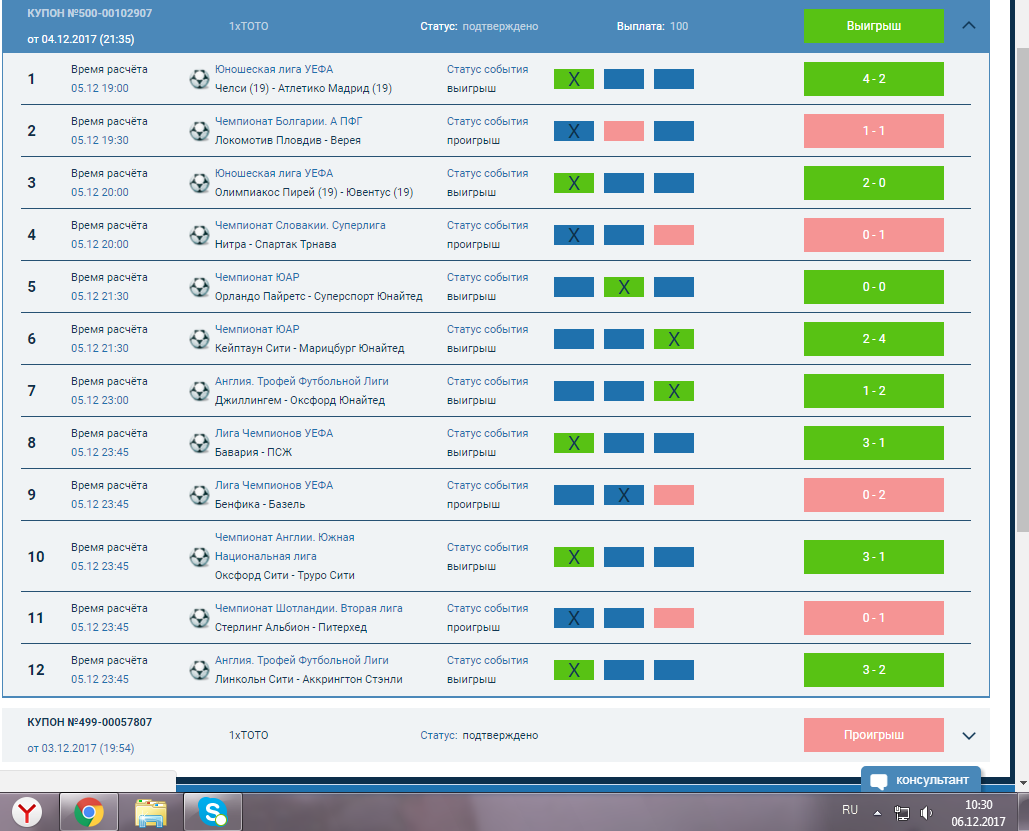Open Google Chrome from the taskbar
The image size is (1029, 831).
[89, 810]
